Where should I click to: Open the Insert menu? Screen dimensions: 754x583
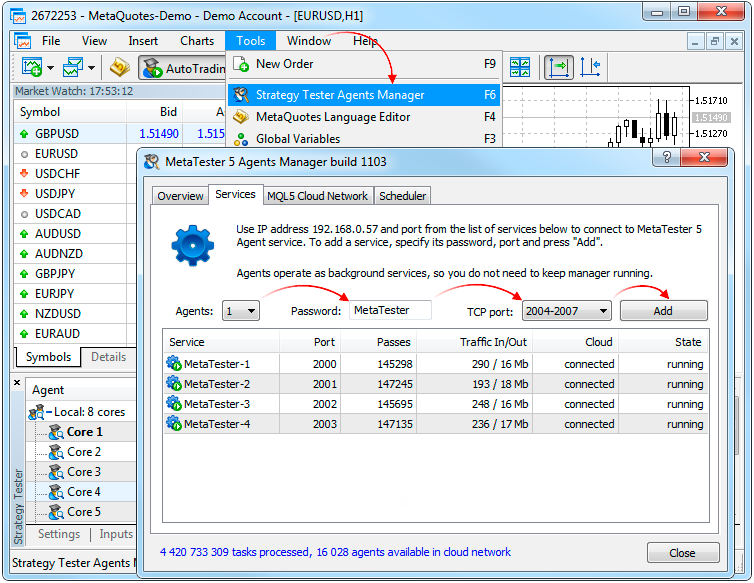(x=143, y=41)
